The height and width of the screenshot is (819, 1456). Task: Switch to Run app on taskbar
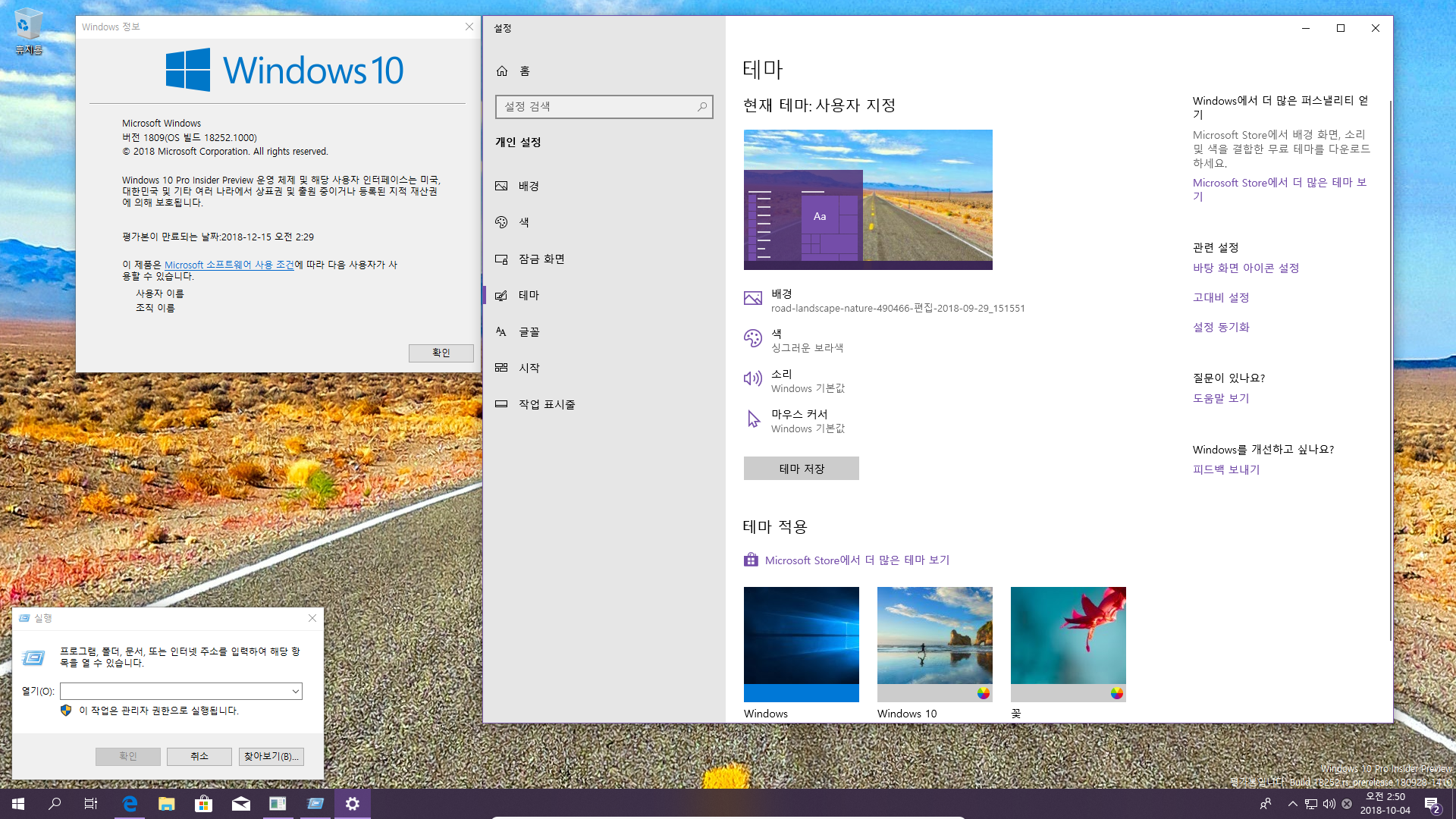pos(315,804)
